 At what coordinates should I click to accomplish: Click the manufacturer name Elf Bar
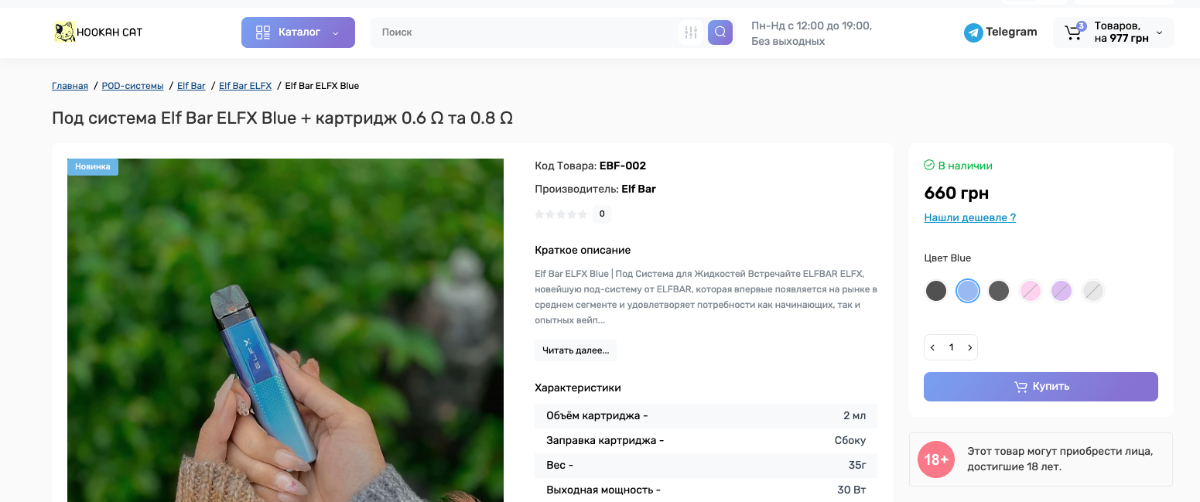point(638,189)
